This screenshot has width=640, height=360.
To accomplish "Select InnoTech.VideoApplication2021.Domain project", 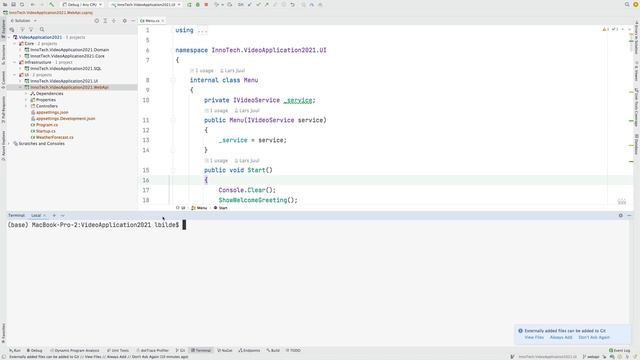I will (69, 50).
